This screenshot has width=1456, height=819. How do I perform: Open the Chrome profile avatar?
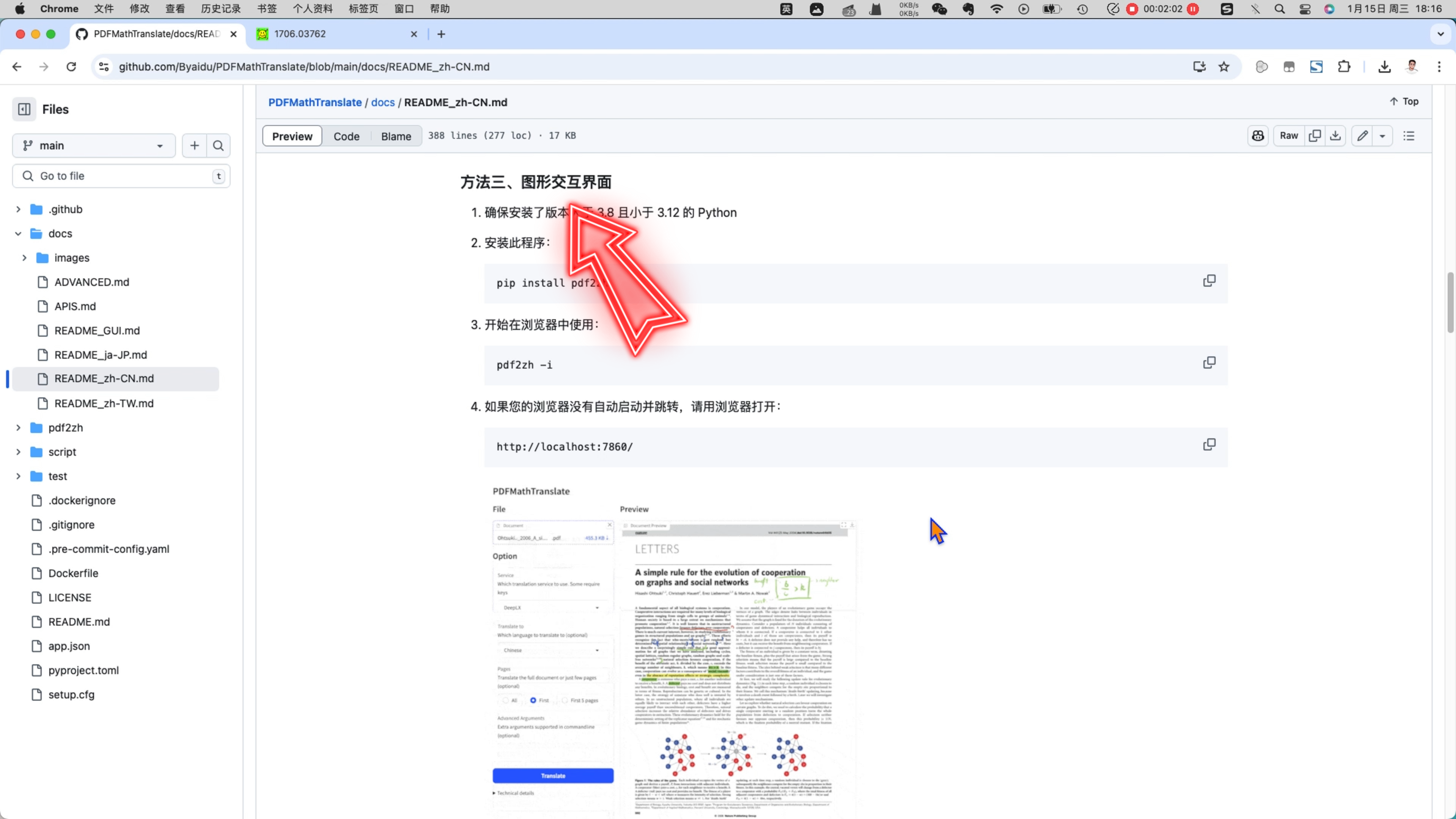coord(1412,67)
